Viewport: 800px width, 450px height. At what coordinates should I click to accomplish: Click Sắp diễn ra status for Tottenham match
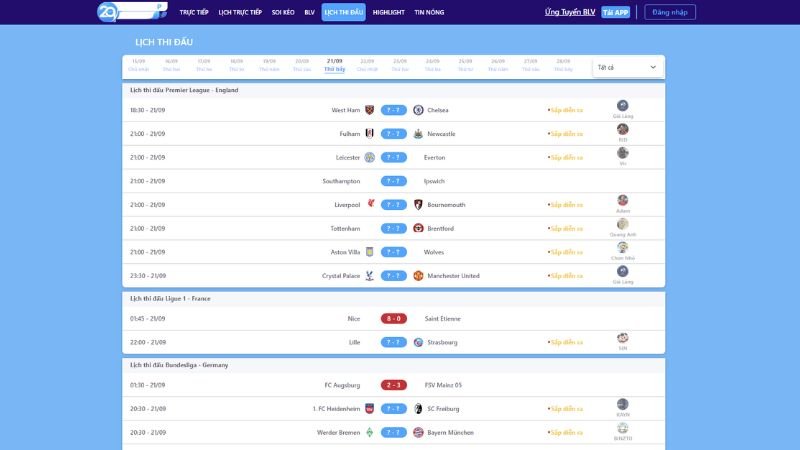pyautogui.click(x=565, y=228)
